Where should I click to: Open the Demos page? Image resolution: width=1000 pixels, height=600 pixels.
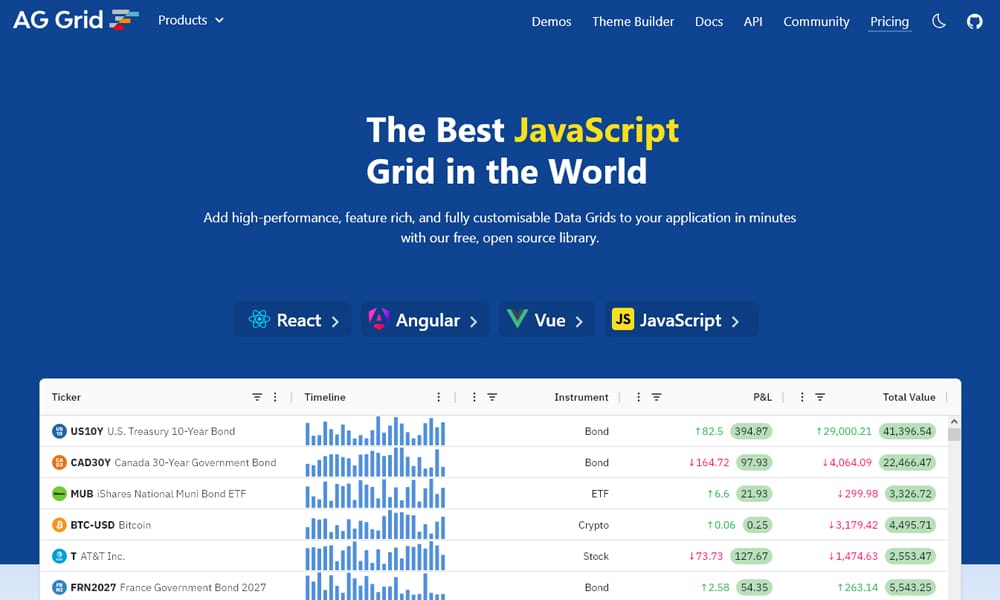point(552,22)
